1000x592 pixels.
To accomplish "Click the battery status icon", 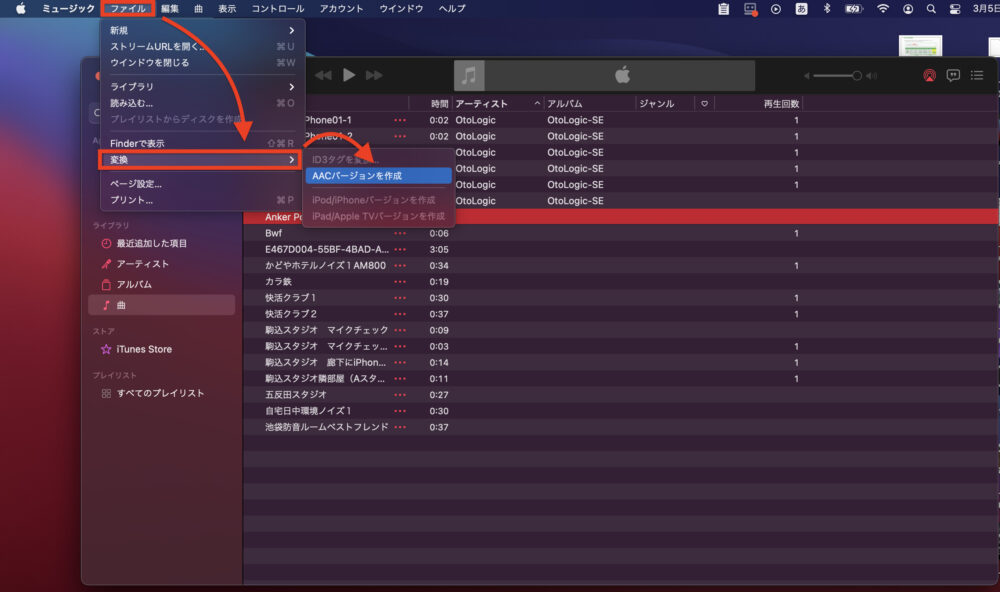I will (x=853, y=9).
